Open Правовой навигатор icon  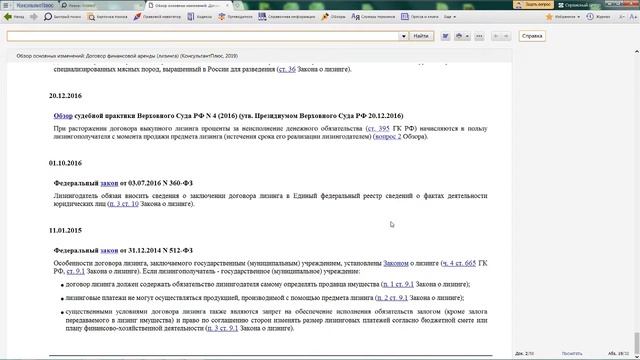tap(137, 17)
